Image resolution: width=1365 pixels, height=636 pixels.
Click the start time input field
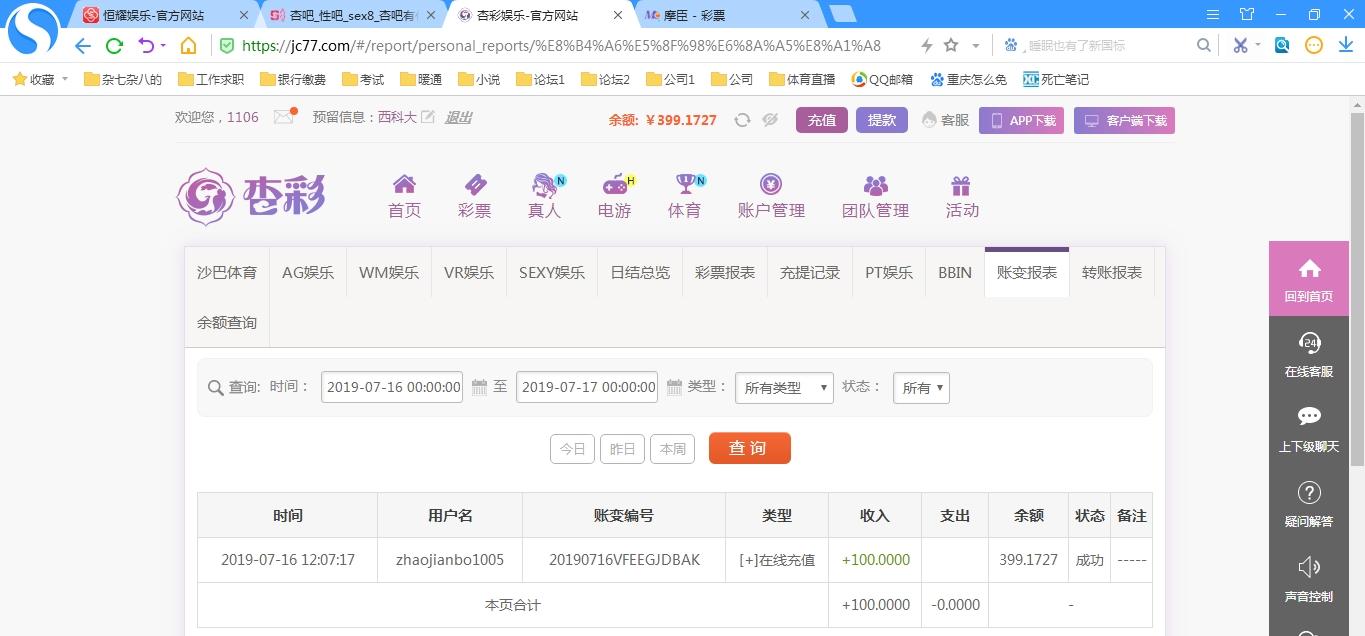tap(392, 387)
